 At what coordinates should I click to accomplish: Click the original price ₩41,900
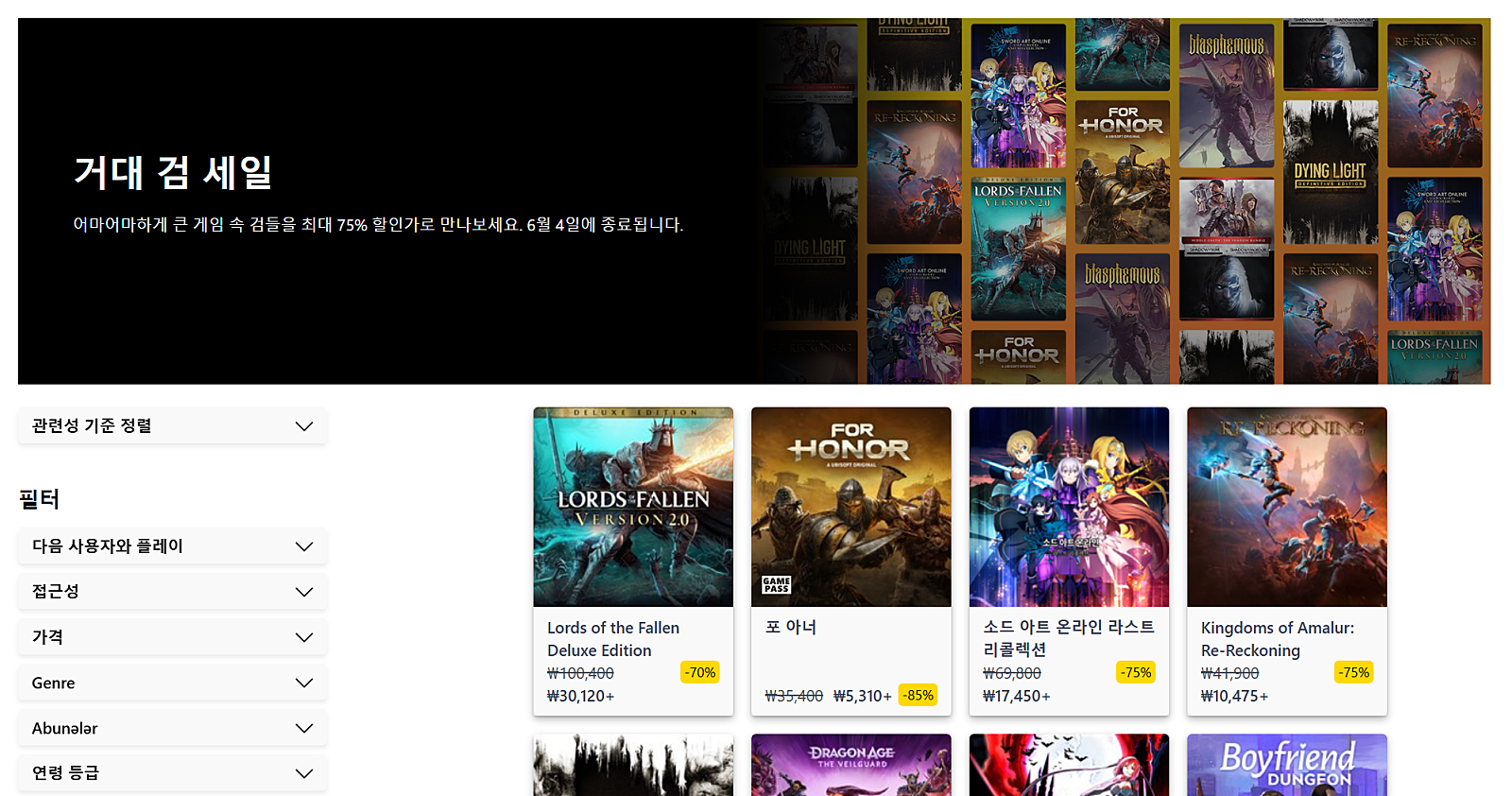[x=1230, y=673]
